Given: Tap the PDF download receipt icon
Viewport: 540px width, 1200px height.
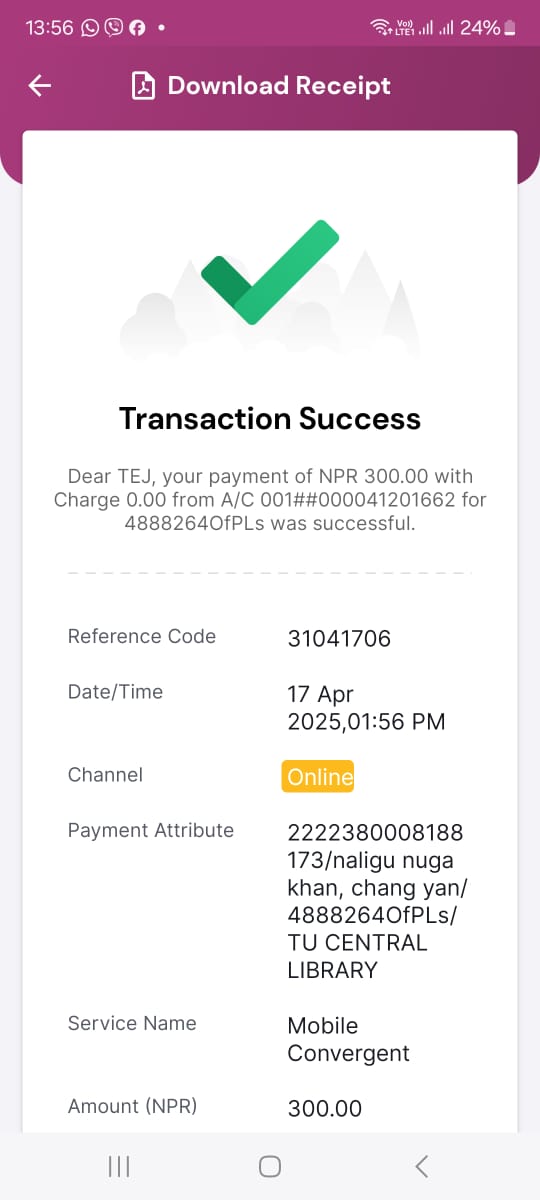Looking at the screenshot, I should [x=144, y=86].
